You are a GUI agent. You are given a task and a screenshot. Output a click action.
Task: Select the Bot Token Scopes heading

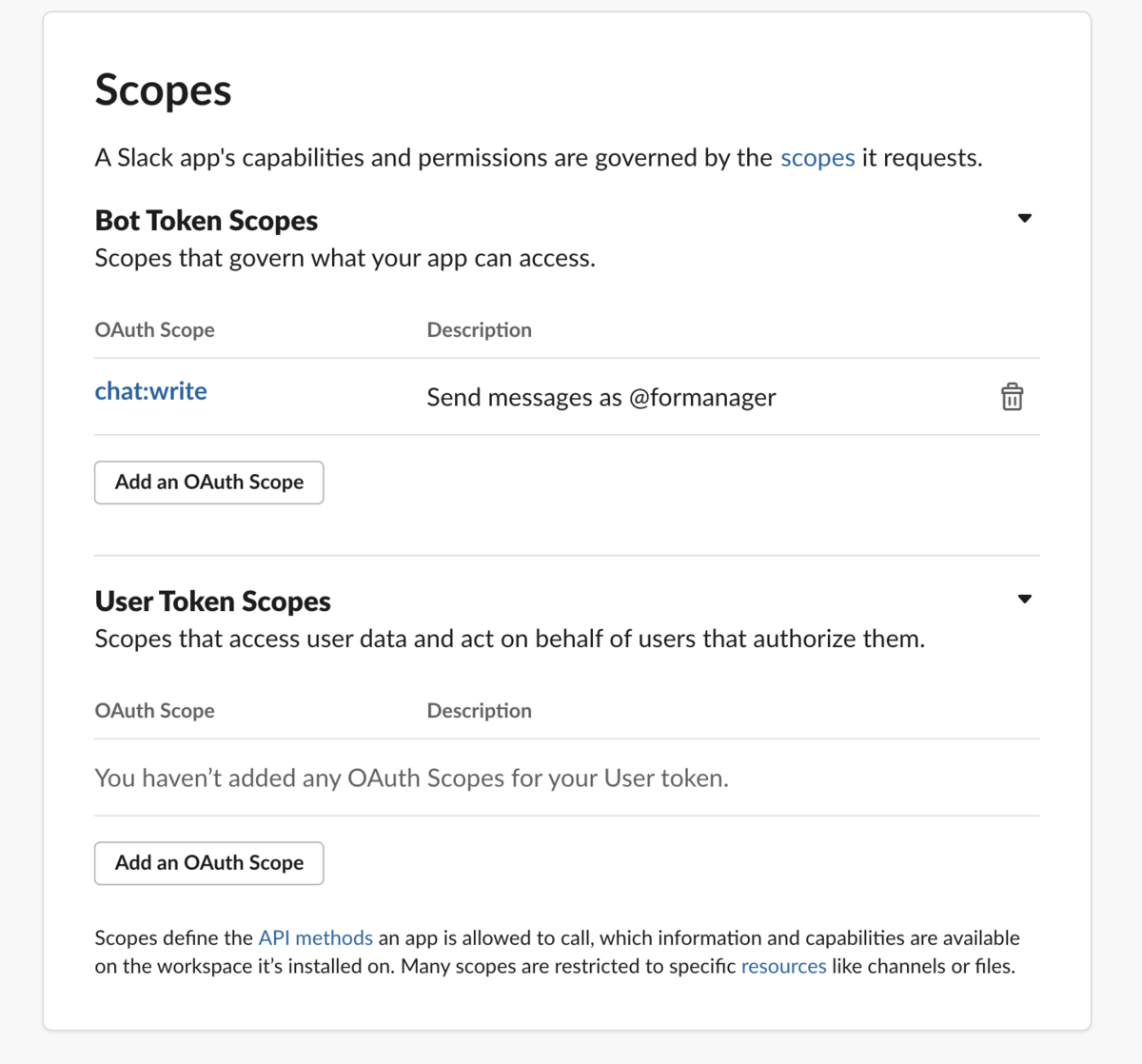[206, 220]
